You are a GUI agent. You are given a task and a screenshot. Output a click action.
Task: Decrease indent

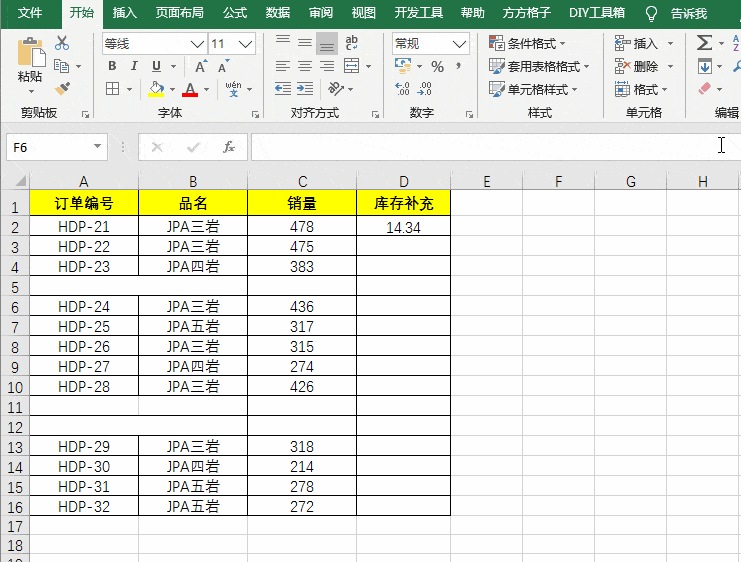tap(283, 88)
